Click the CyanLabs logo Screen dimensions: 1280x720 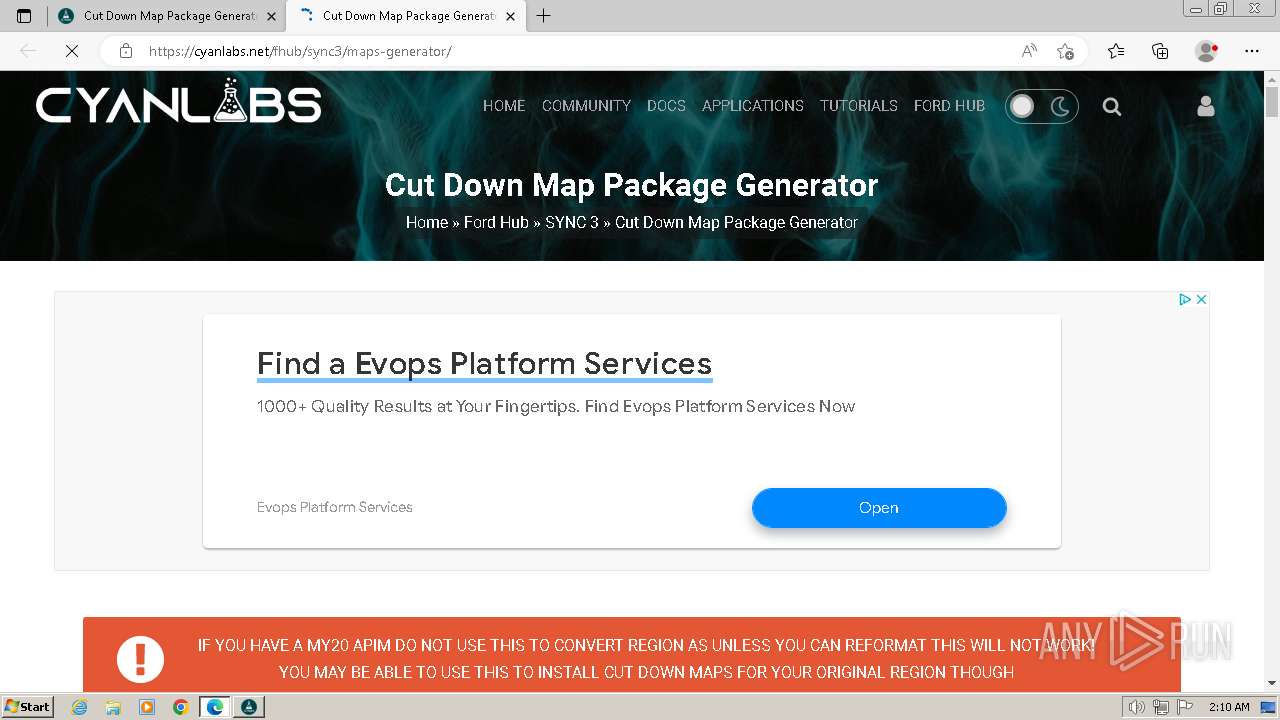coord(179,102)
